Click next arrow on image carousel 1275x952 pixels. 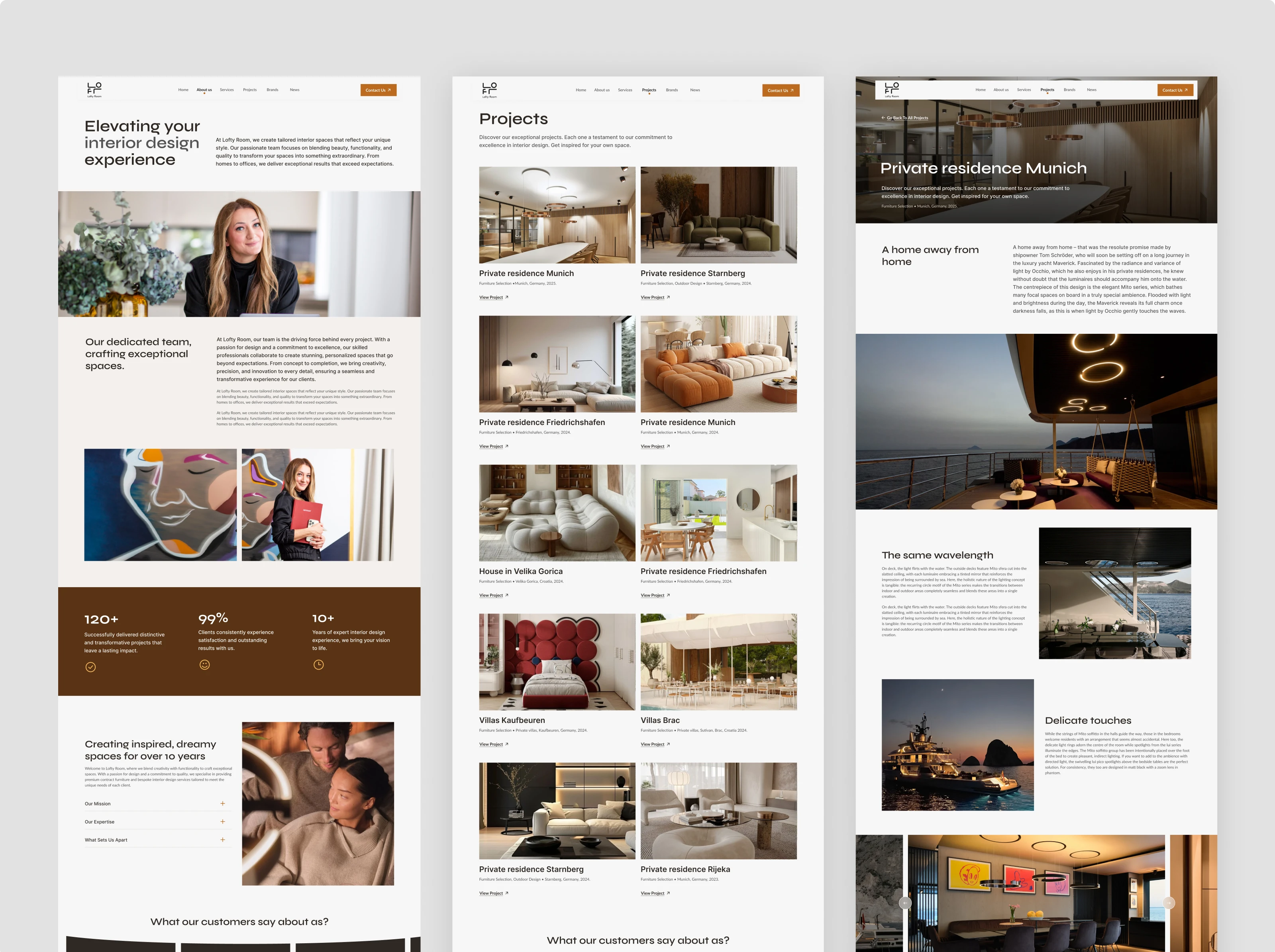pyautogui.click(x=1168, y=903)
